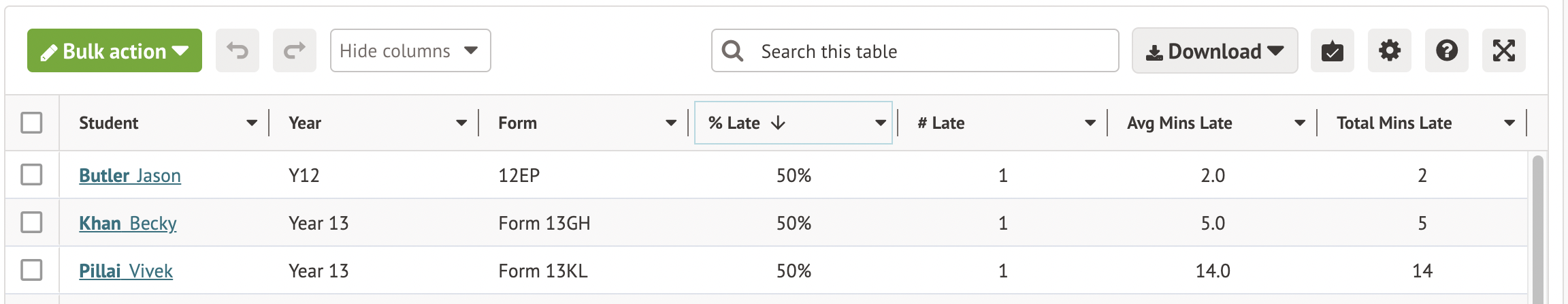Open Butler Jason's student profile link
The image size is (1568, 304).
130,176
